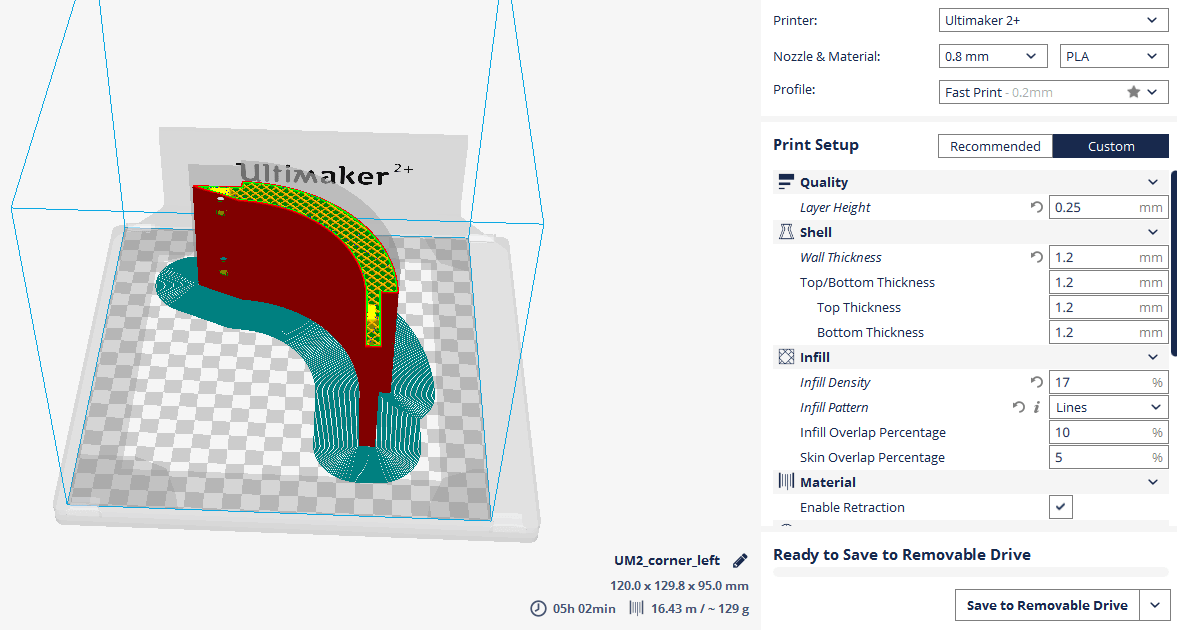The width and height of the screenshot is (1177, 630).
Task: Open the Infill Pattern dropdown set to Lines
Action: coord(1108,407)
